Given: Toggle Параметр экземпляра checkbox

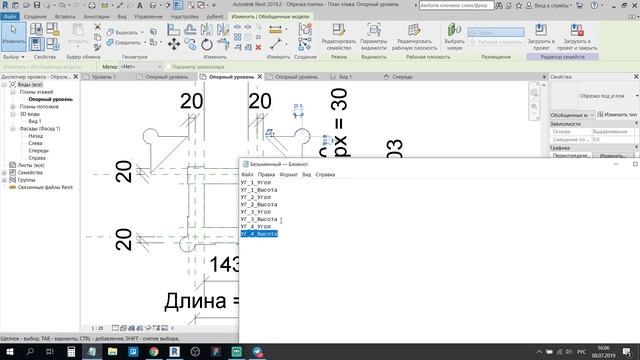Looking at the screenshot, I should pyautogui.click(x=168, y=67).
